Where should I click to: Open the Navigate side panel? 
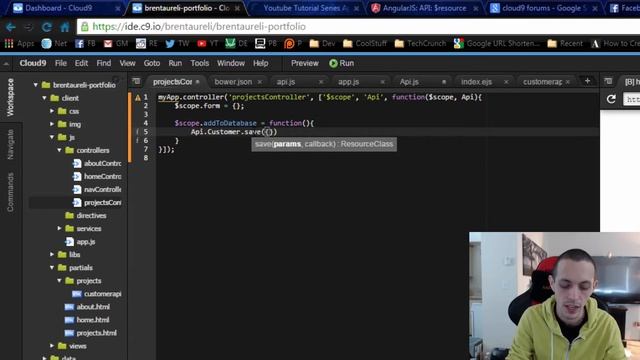click(11, 144)
